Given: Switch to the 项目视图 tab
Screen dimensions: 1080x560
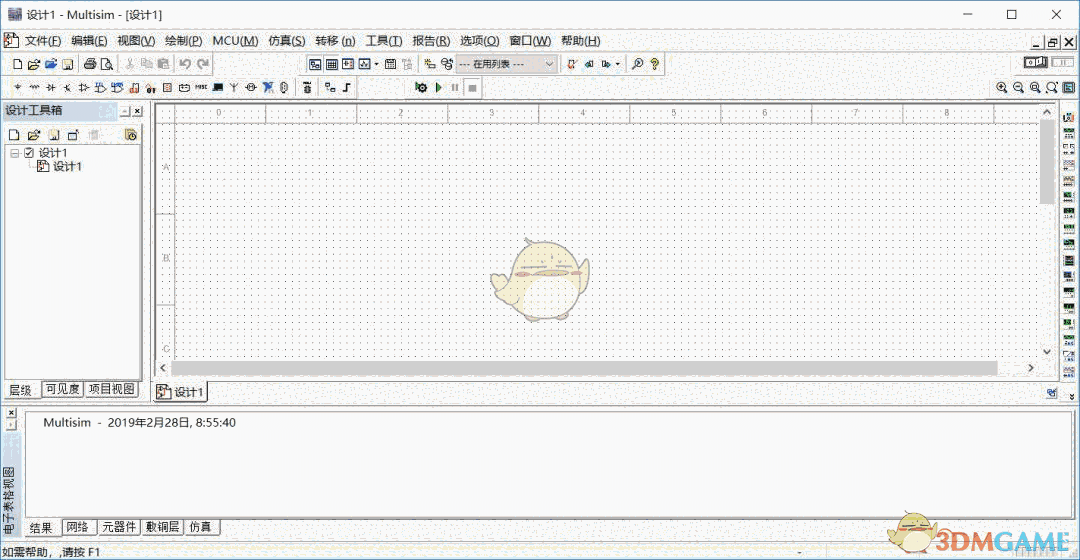Looking at the screenshot, I should [x=112, y=389].
